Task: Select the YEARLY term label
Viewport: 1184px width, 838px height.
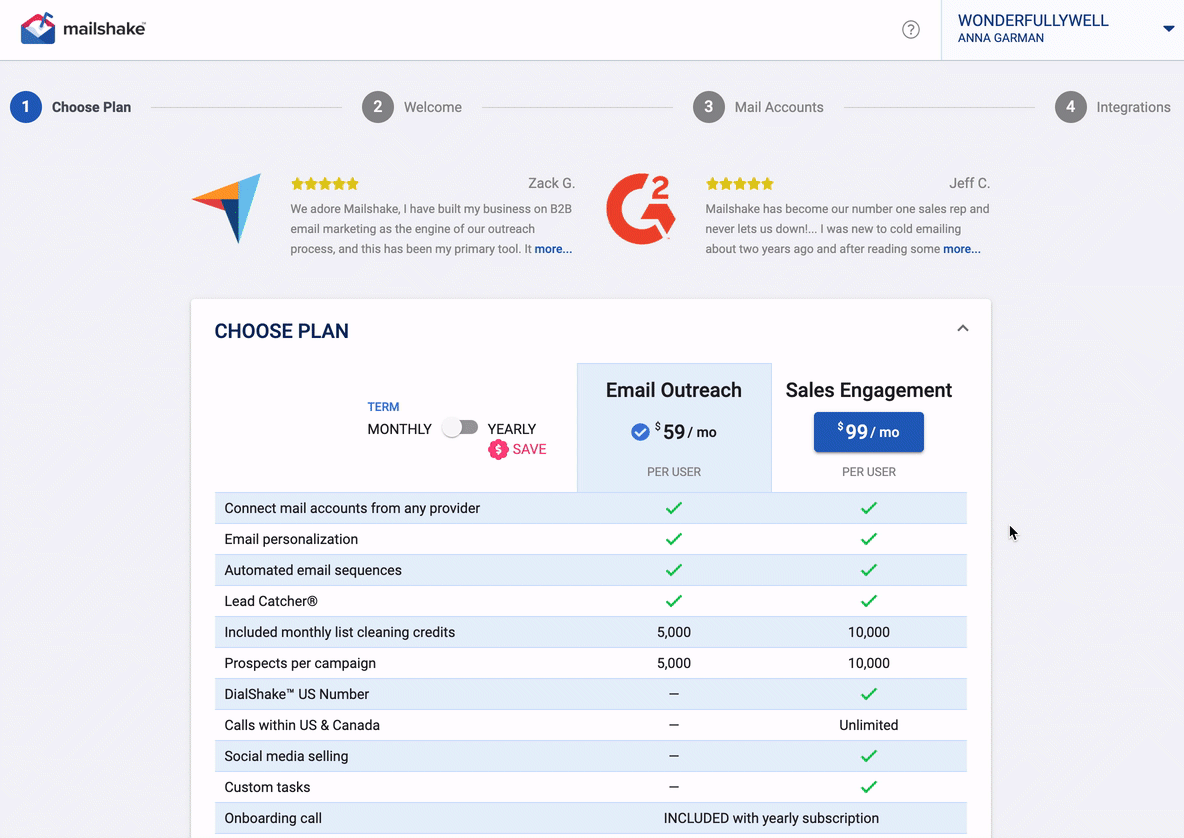Action: click(x=511, y=429)
